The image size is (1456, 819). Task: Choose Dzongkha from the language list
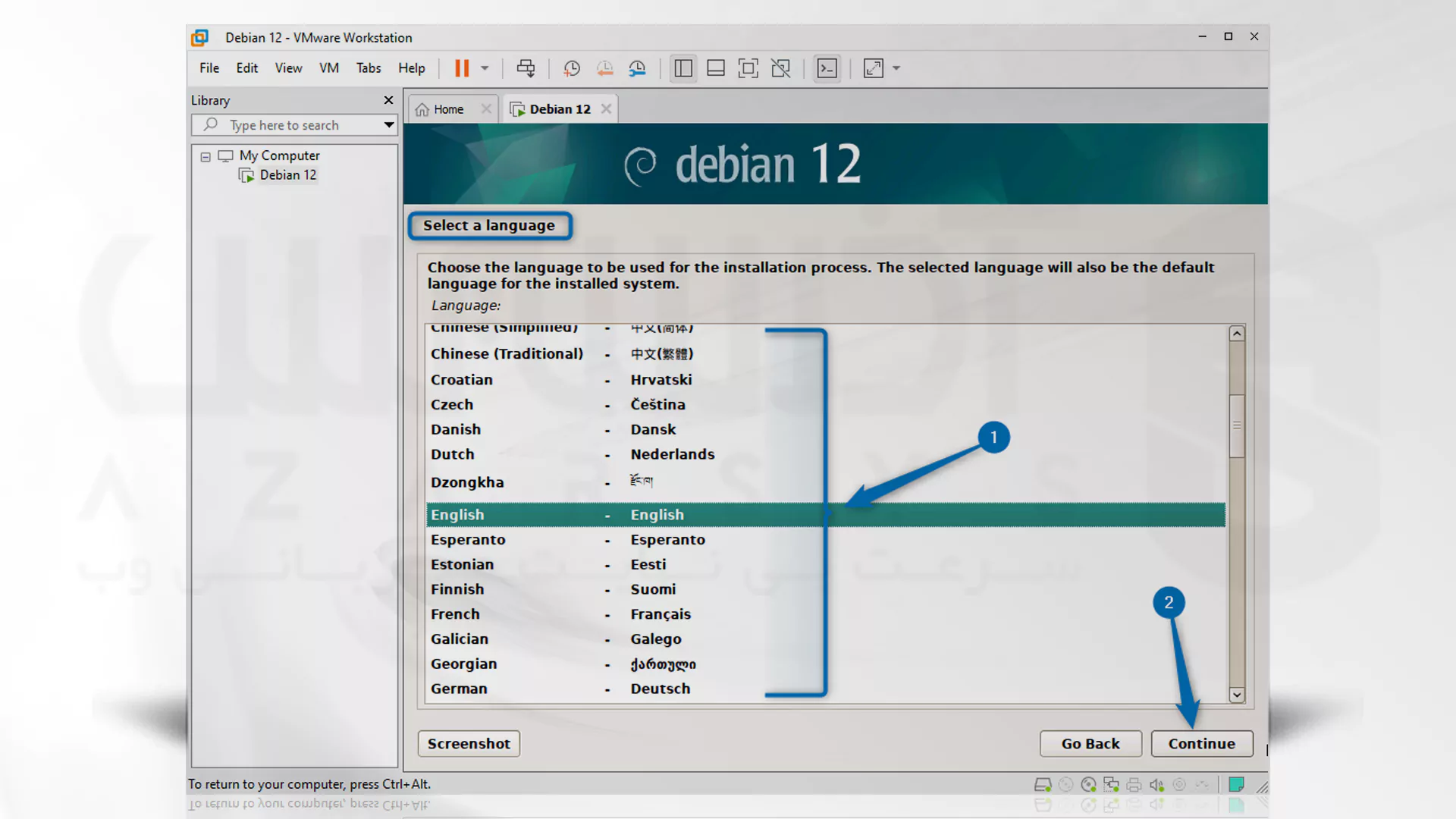[825, 482]
